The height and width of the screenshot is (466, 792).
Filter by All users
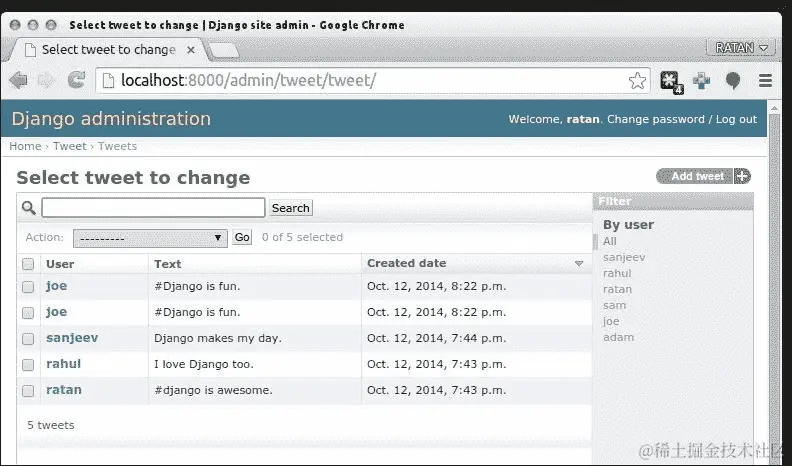(610, 241)
